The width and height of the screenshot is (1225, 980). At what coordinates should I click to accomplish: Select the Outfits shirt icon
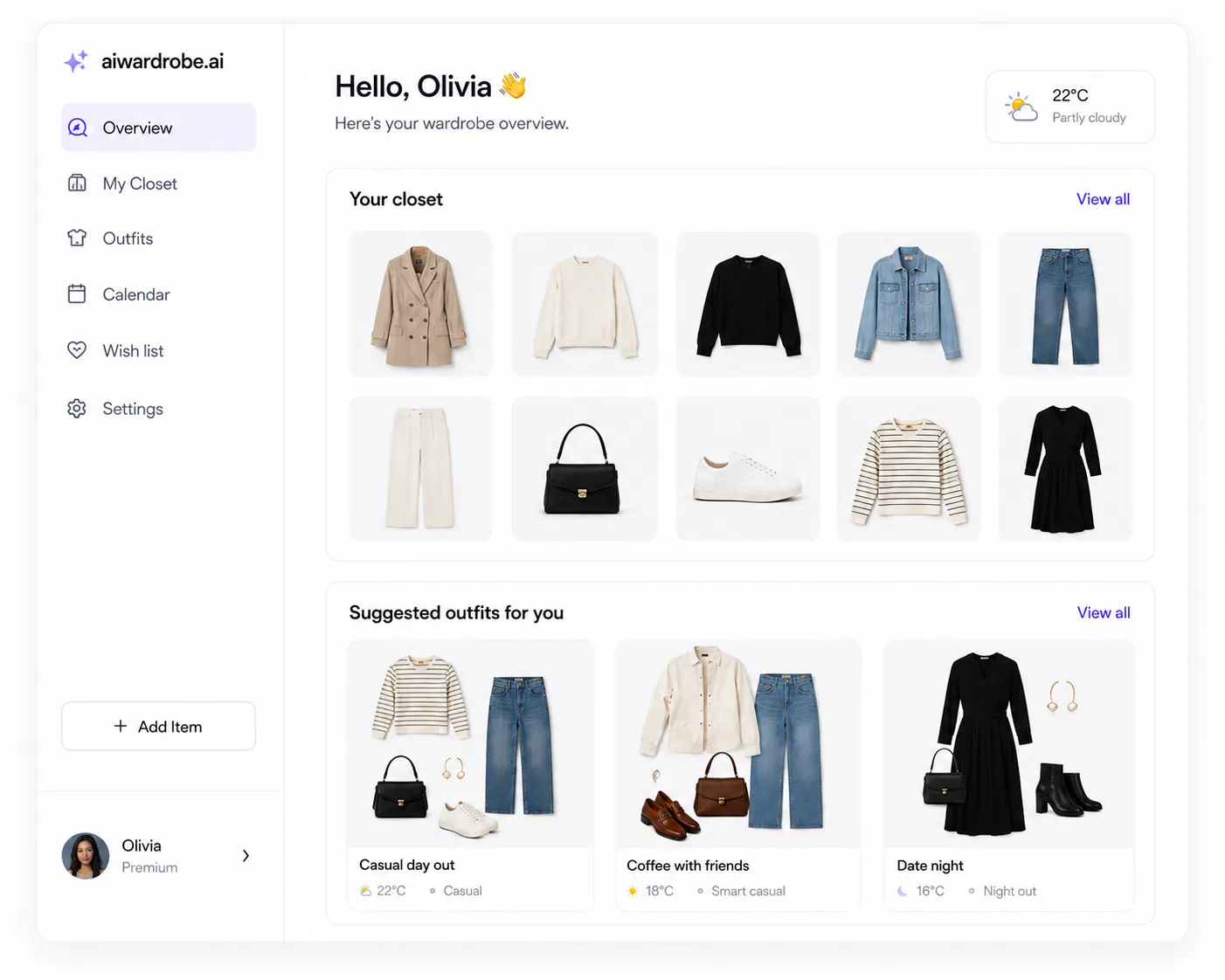77,238
